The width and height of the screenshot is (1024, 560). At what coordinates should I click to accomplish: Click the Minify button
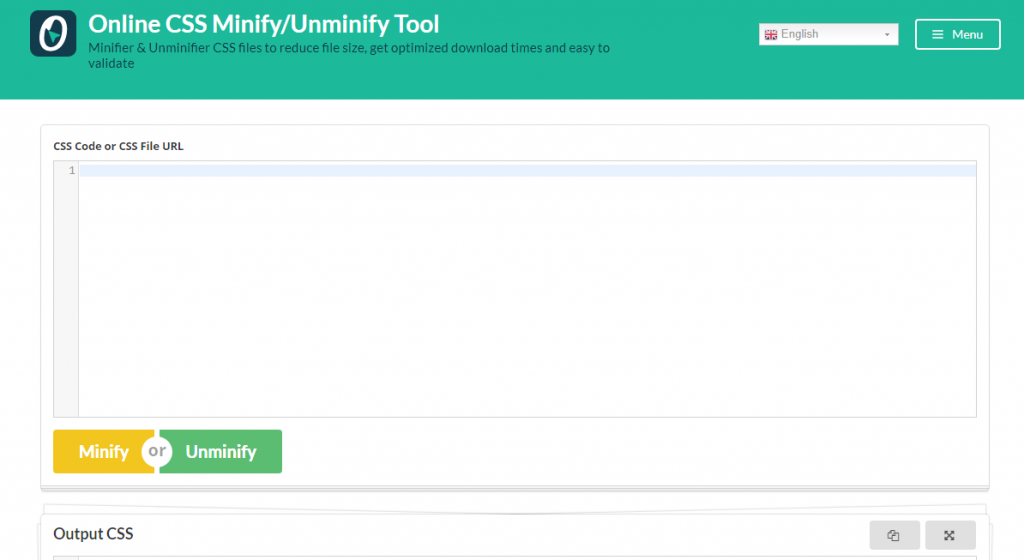tap(104, 451)
